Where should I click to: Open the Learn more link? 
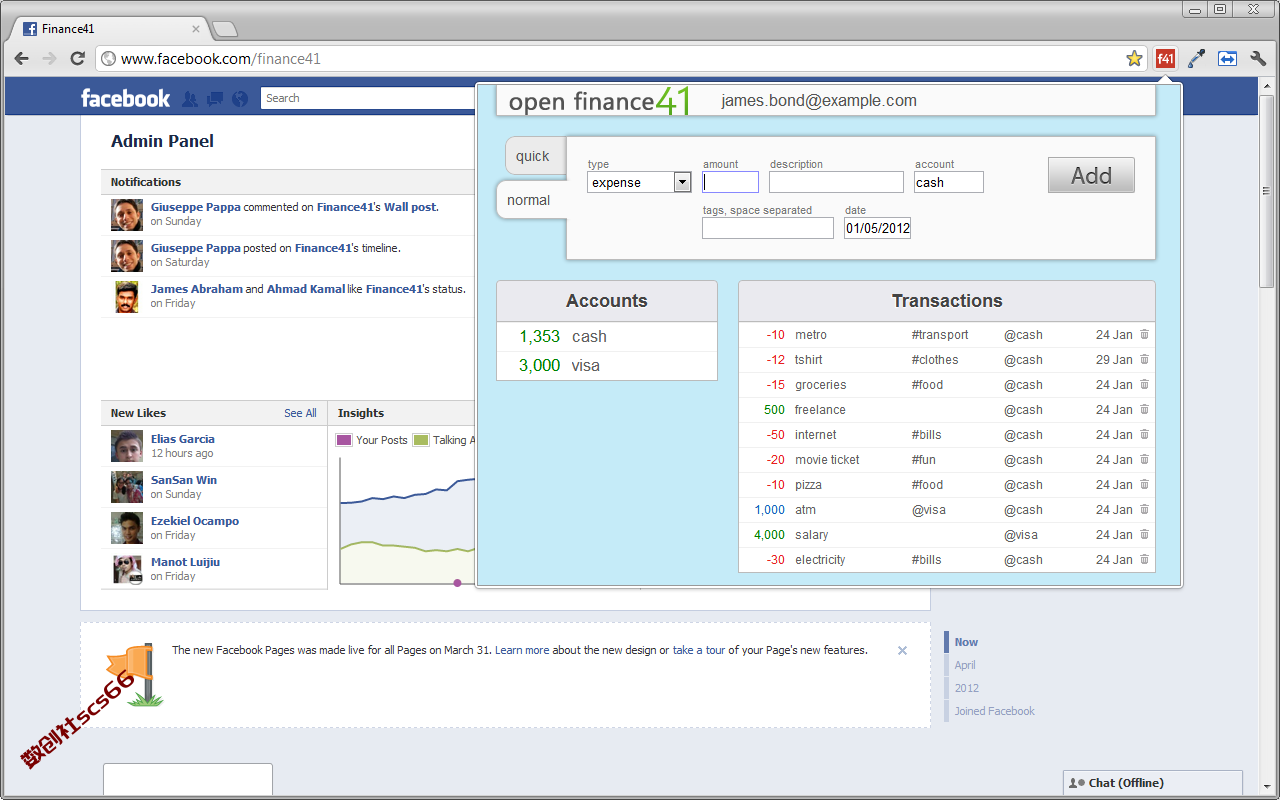522,650
